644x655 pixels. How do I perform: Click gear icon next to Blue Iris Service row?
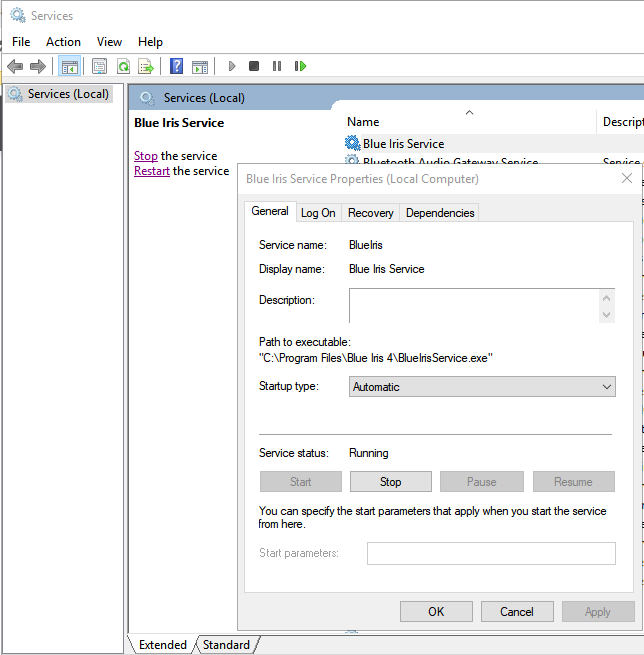(352, 143)
